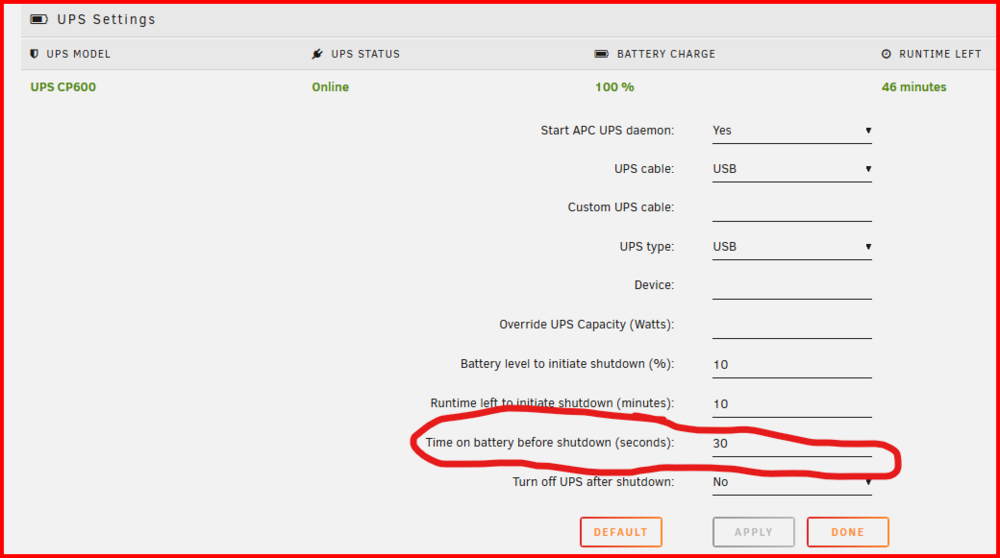Click the Turn off UPS after shutdown label
Image resolution: width=1000 pixels, height=558 pixels.
593,482
